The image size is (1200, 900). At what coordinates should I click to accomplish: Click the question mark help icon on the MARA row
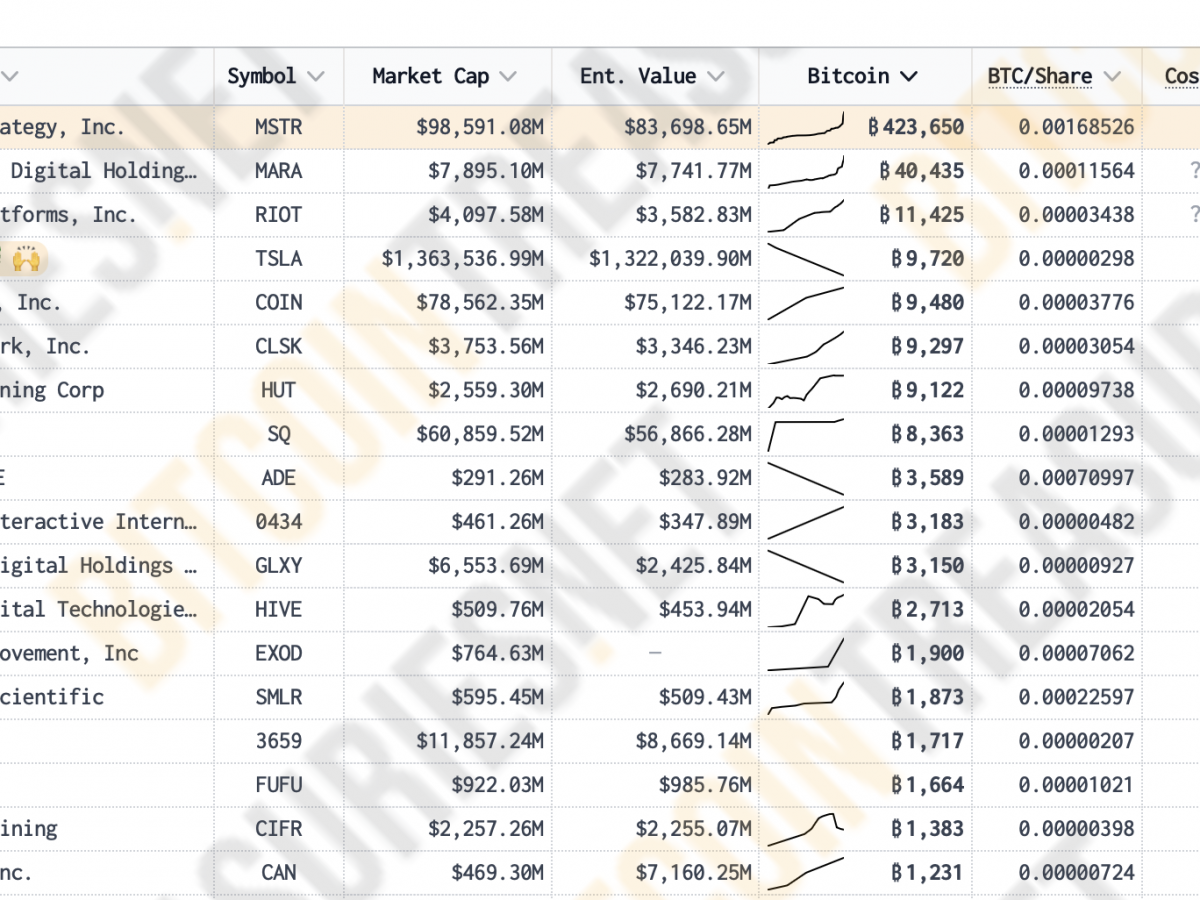tap(1193, 170)
